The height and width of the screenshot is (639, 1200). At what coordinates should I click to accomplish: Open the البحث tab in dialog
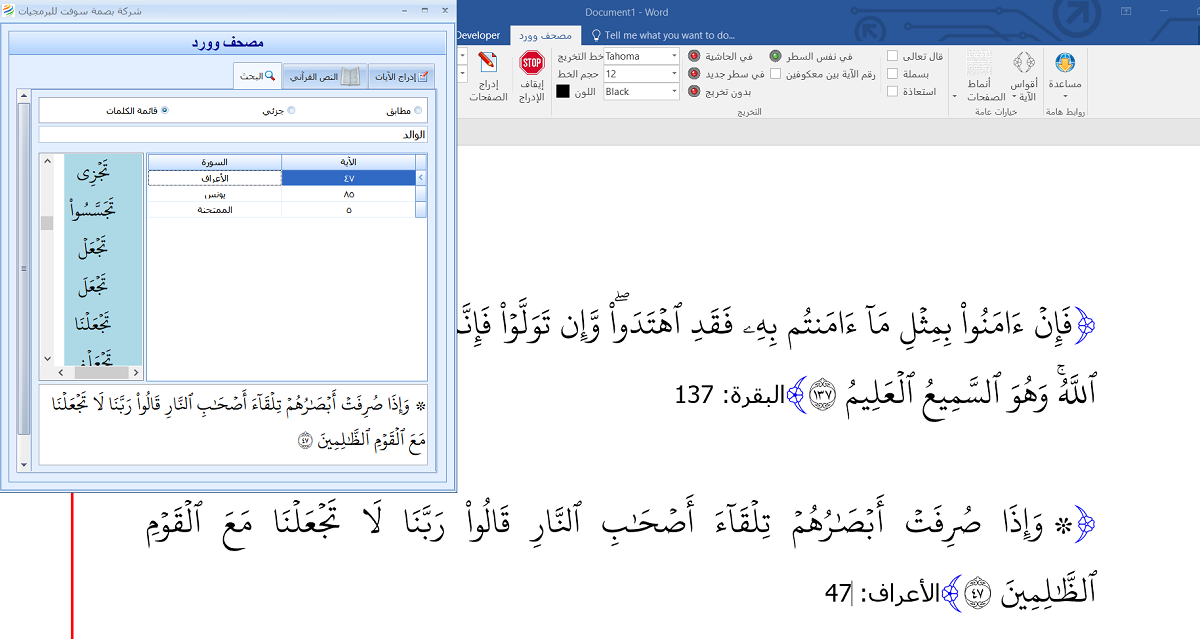click(257, 76)
